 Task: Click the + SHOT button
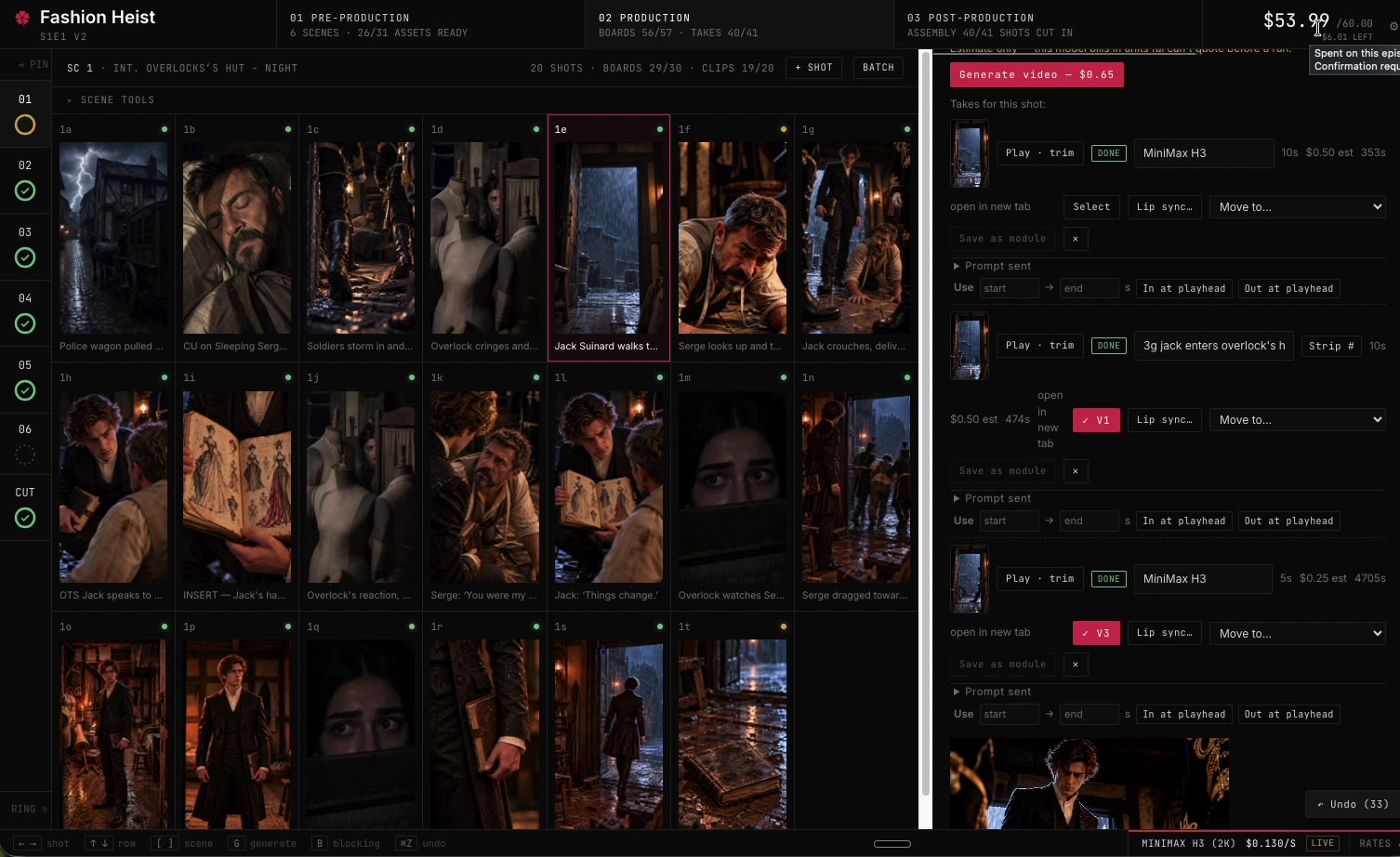(813, 68)
